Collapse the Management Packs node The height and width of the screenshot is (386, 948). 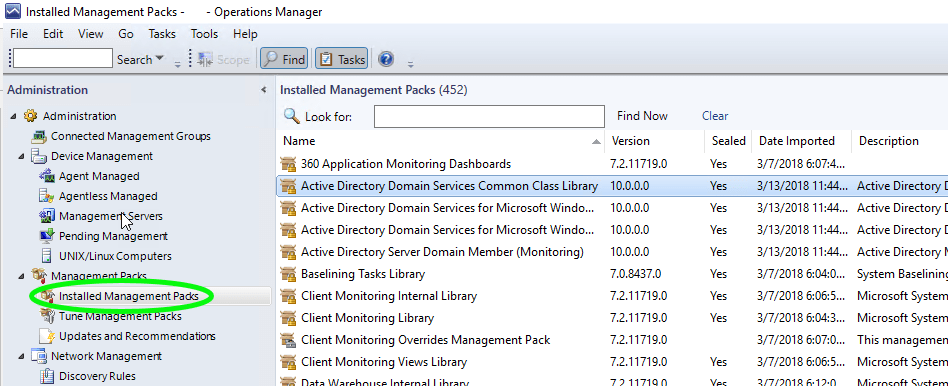tap(22, 276)
